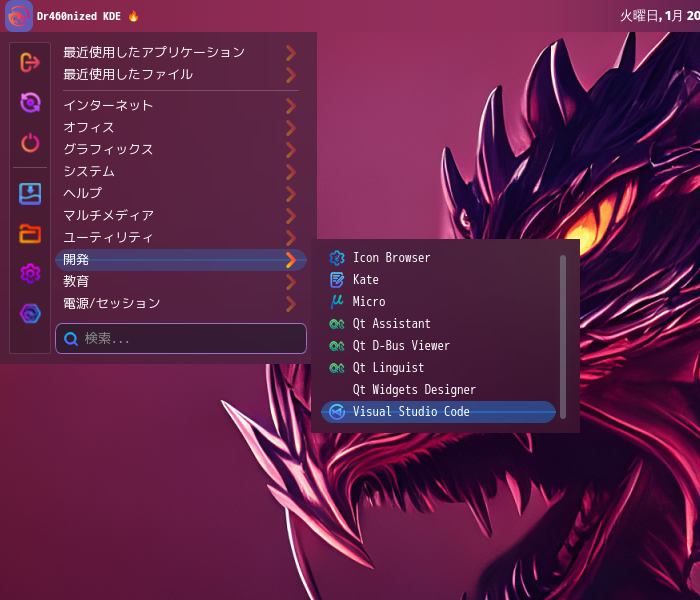The height and width of the screenshot is (600, 700).
Task: Select the オフィス menu entry
Action: pyautogui.click(x=181, y=128)
